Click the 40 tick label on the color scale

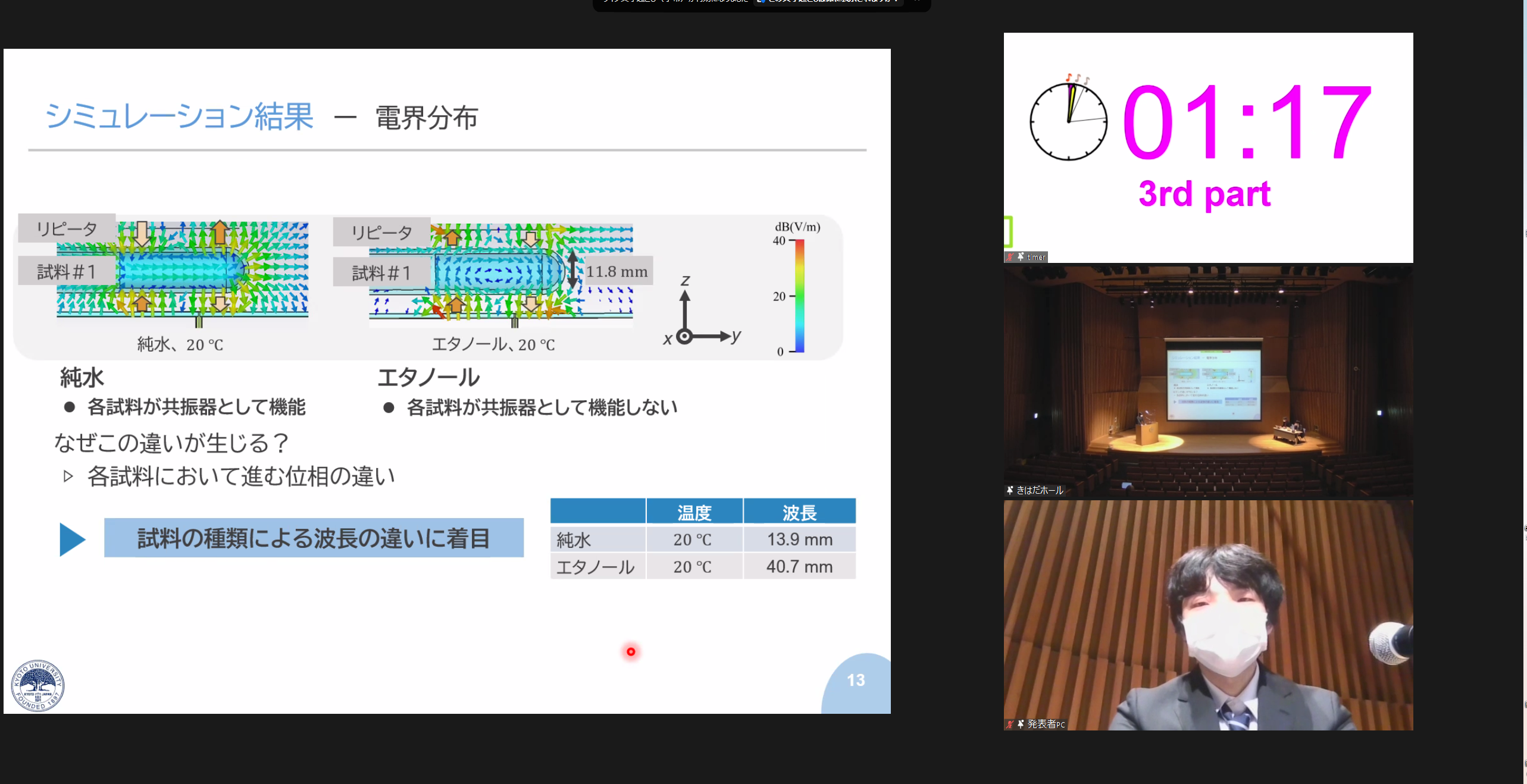point(779,240)
